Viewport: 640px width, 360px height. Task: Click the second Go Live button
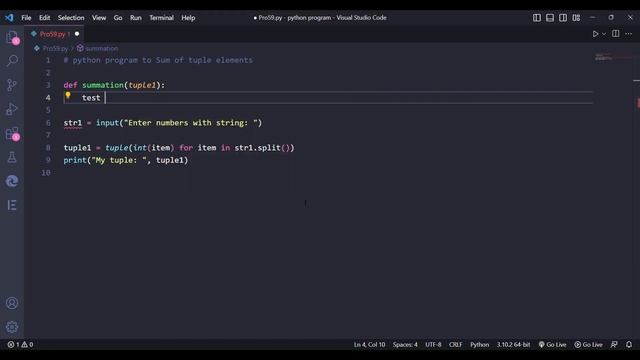(589, 344)
